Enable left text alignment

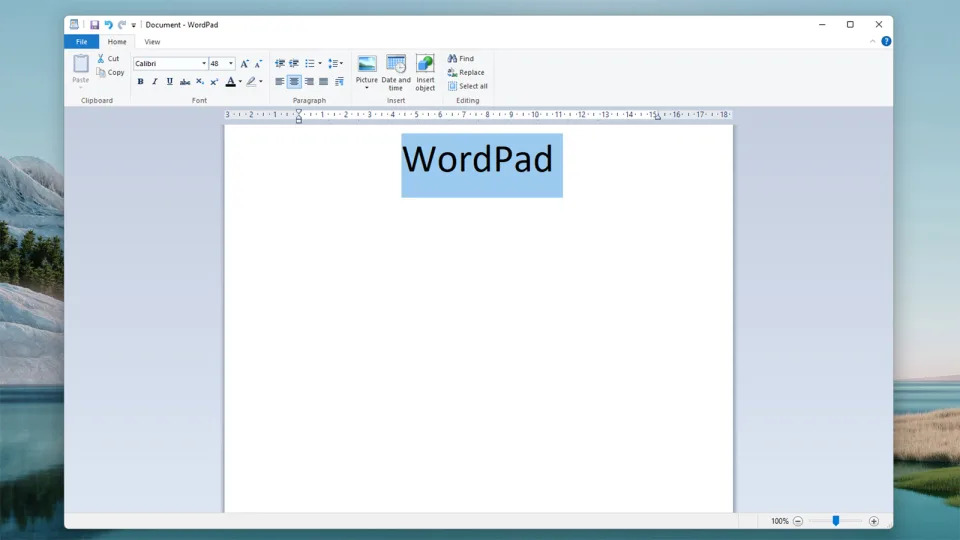tap(280, 82)
